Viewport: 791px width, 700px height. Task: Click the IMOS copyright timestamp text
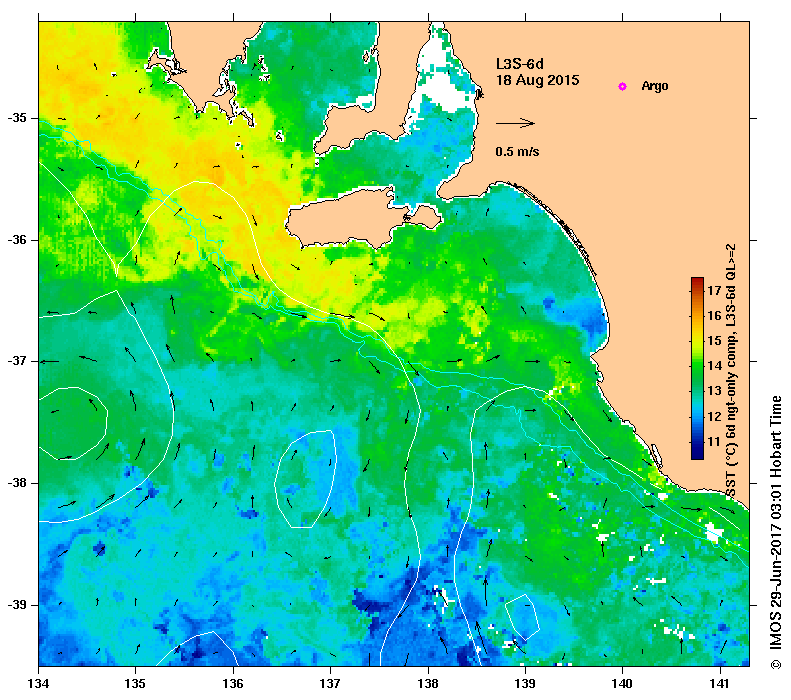775,533
